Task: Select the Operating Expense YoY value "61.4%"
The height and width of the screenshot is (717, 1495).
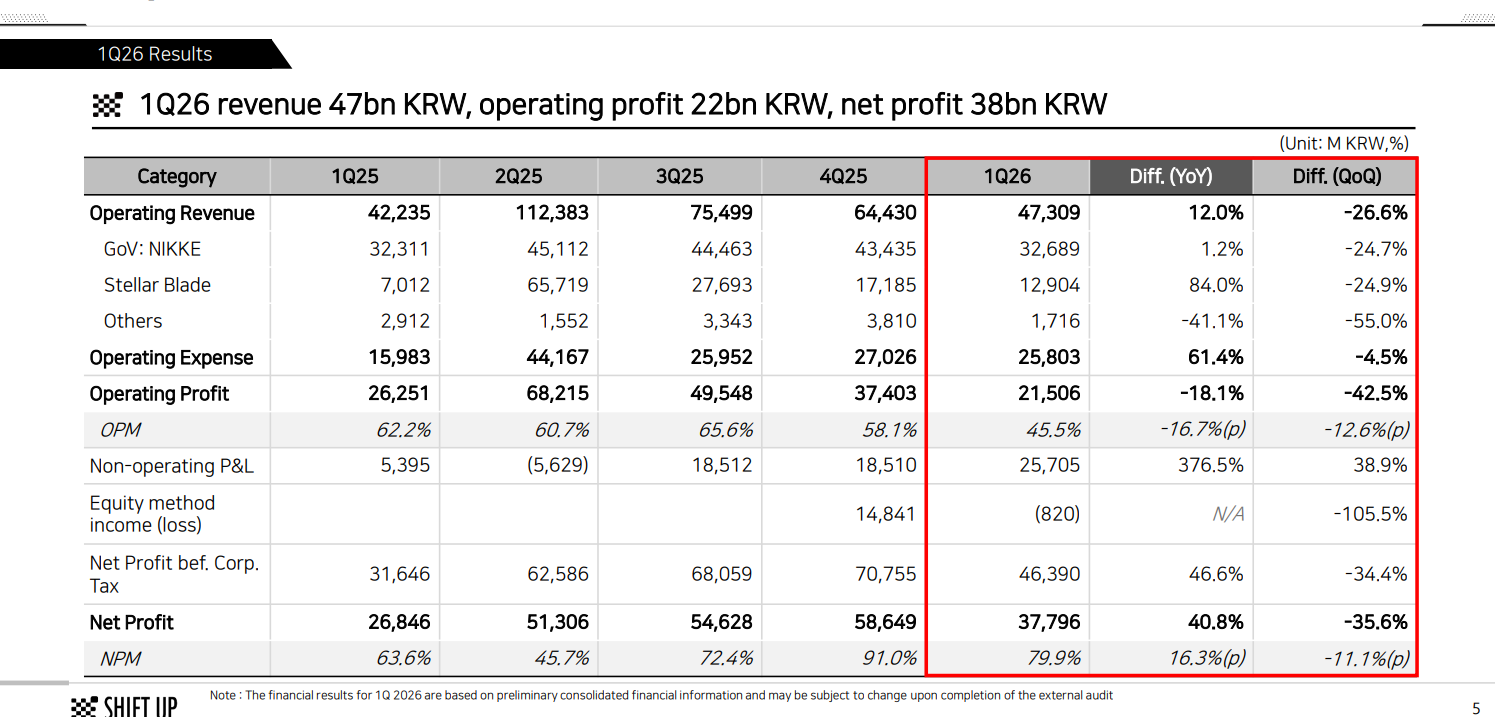Action: pyautogui.click(x=1217, y=357)
